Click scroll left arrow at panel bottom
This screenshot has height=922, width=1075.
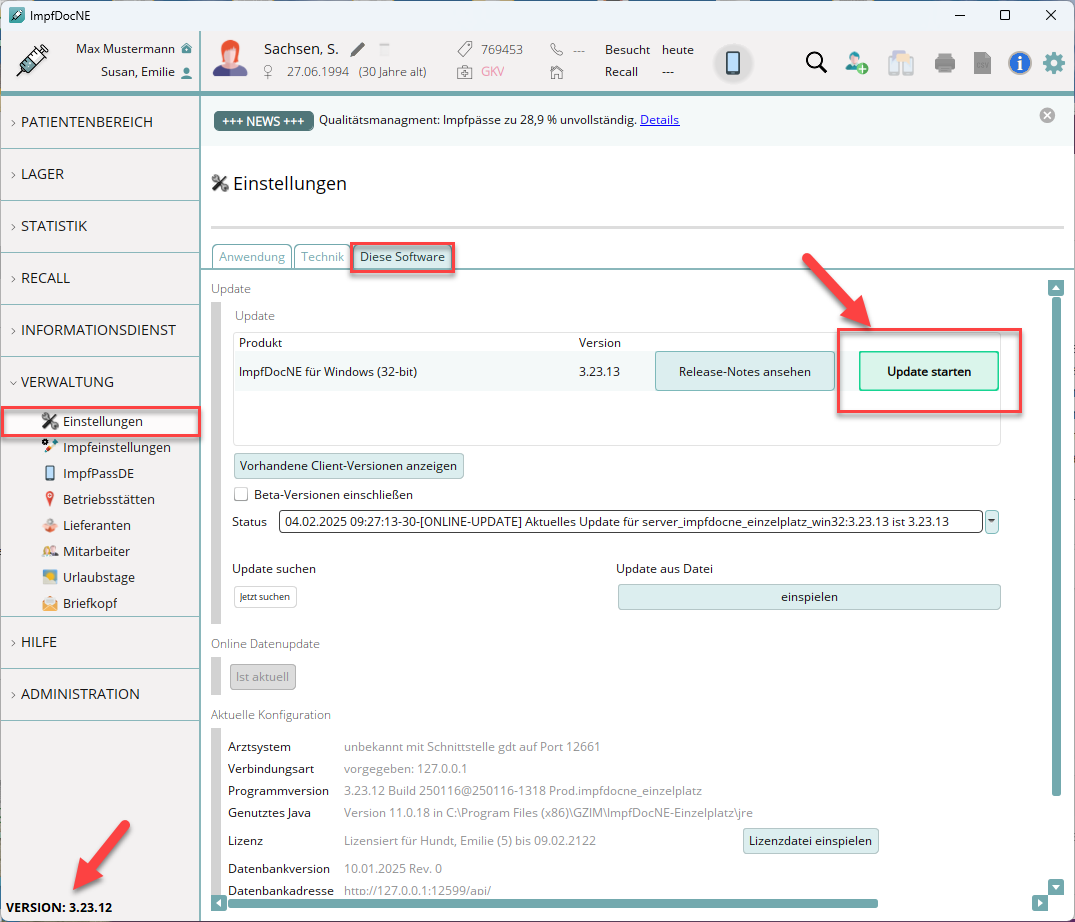pyautogui.click(x=219, y=903)
